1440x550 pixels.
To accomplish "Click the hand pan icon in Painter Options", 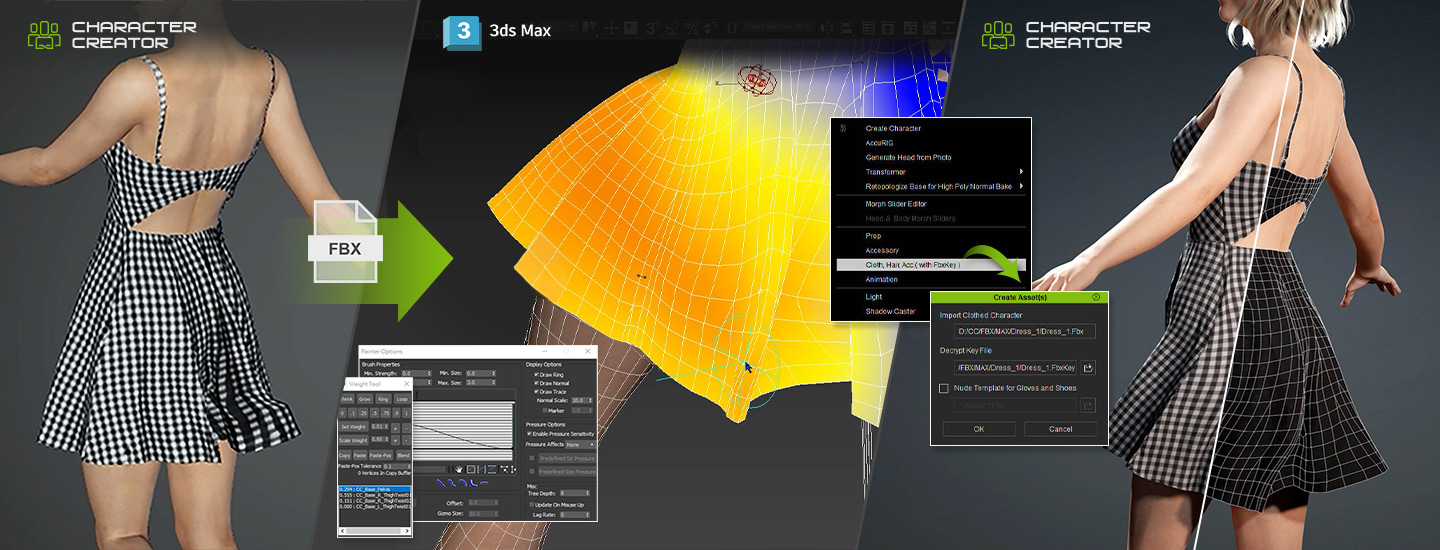I will tap(458, 468).
